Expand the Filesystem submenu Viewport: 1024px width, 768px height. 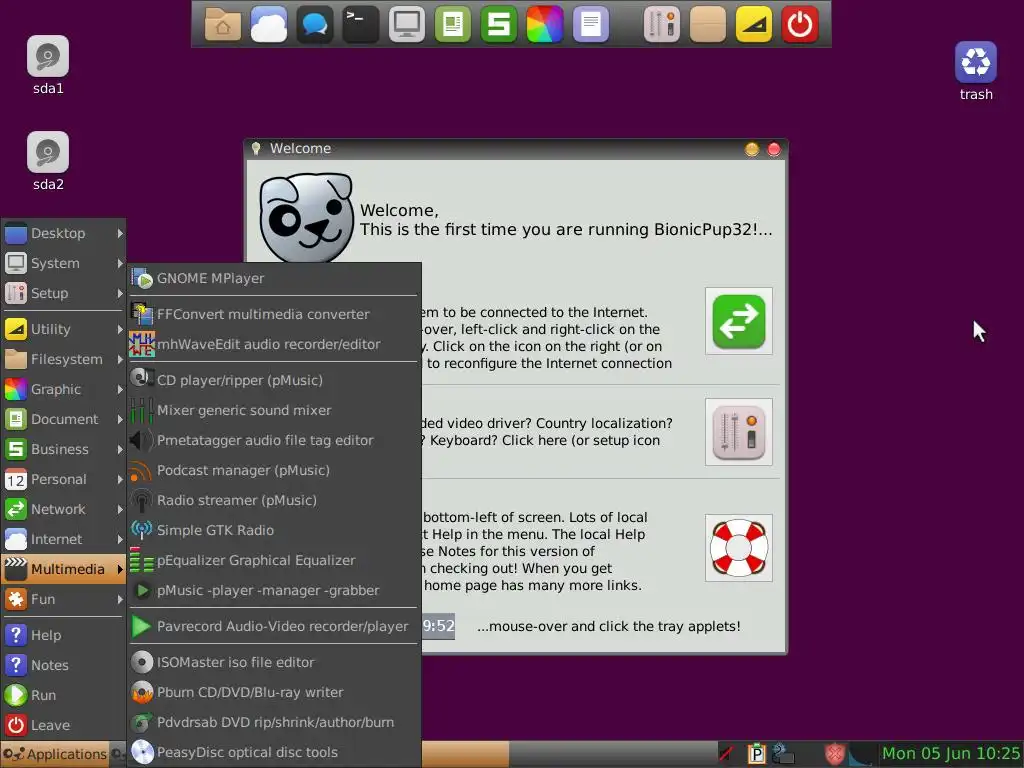(x=63, y=359)
